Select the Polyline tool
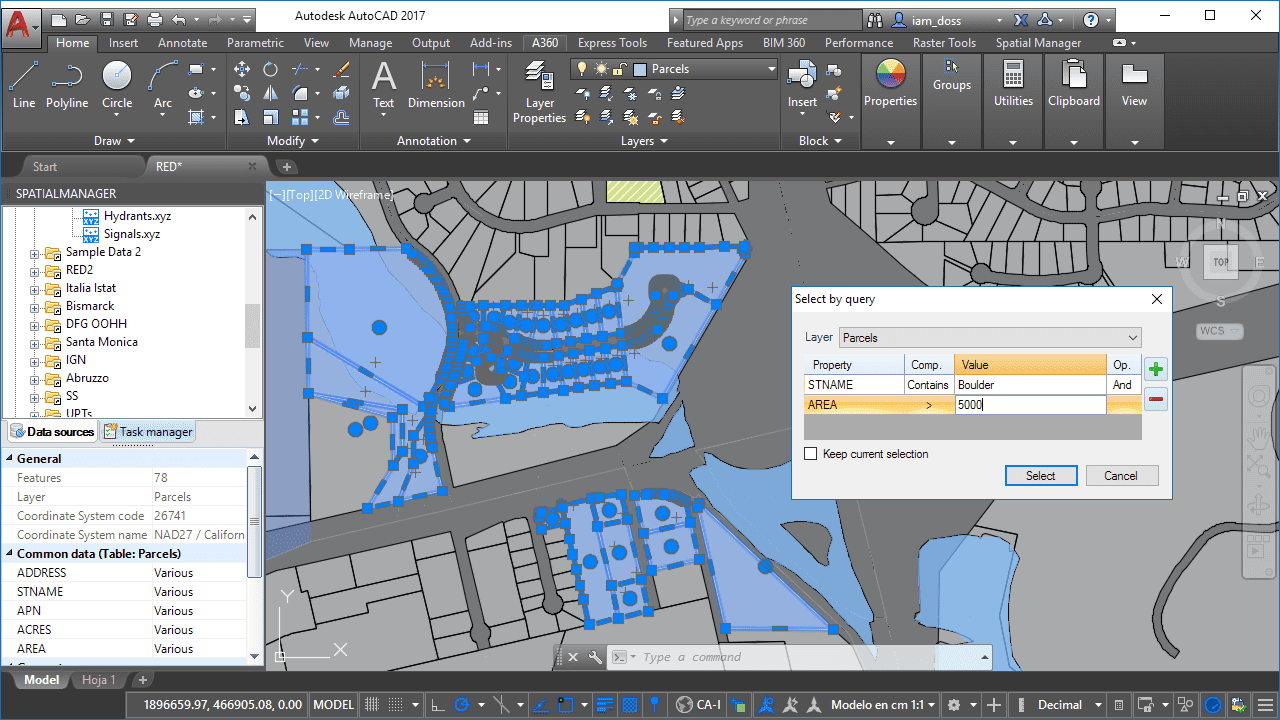The image size is (1280, 720). (67, 85)
